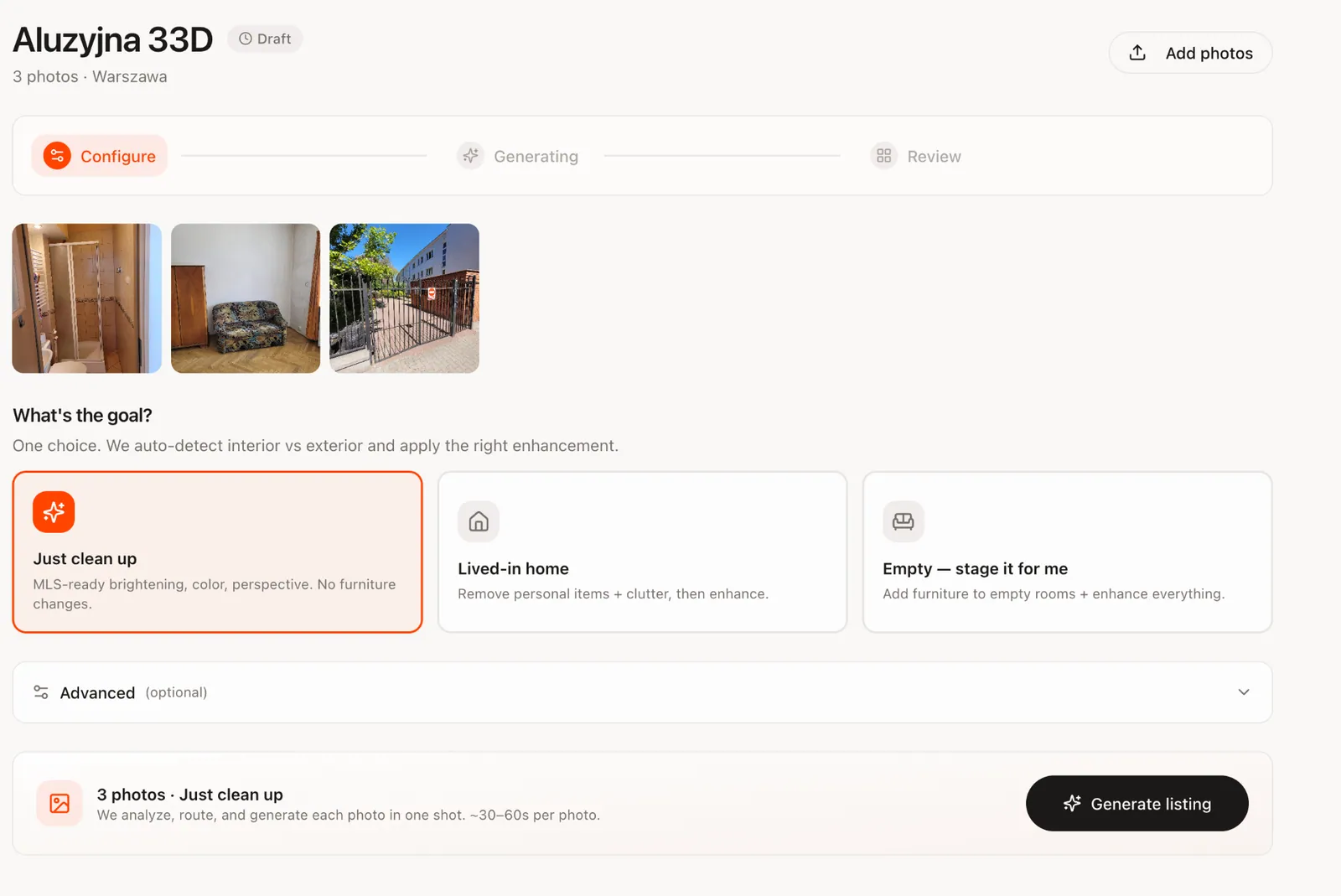
Task: Open the Advanced (optional) label
Action: pos(133,693)
